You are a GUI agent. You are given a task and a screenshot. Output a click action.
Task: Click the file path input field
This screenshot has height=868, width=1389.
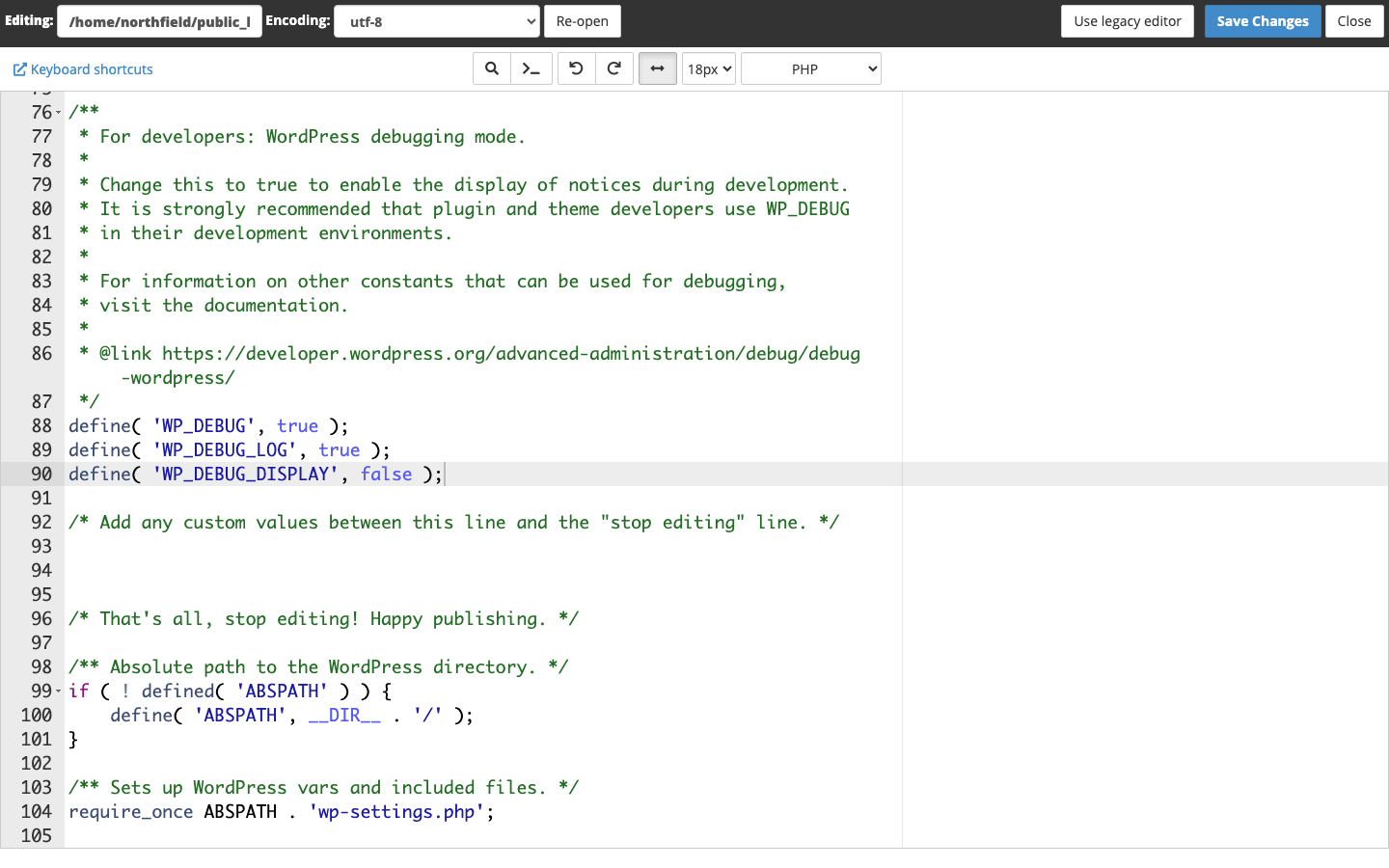160,21
